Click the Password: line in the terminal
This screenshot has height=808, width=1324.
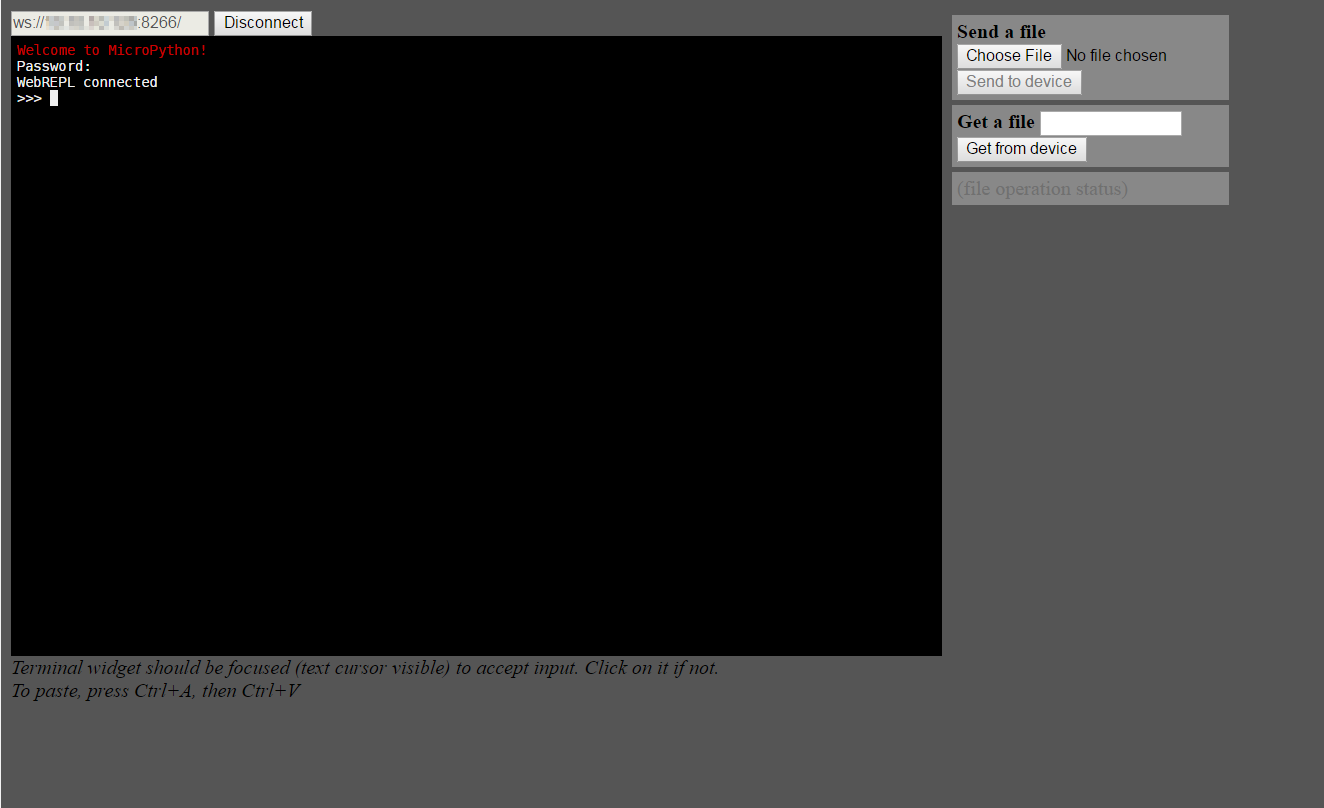[54, 66]
